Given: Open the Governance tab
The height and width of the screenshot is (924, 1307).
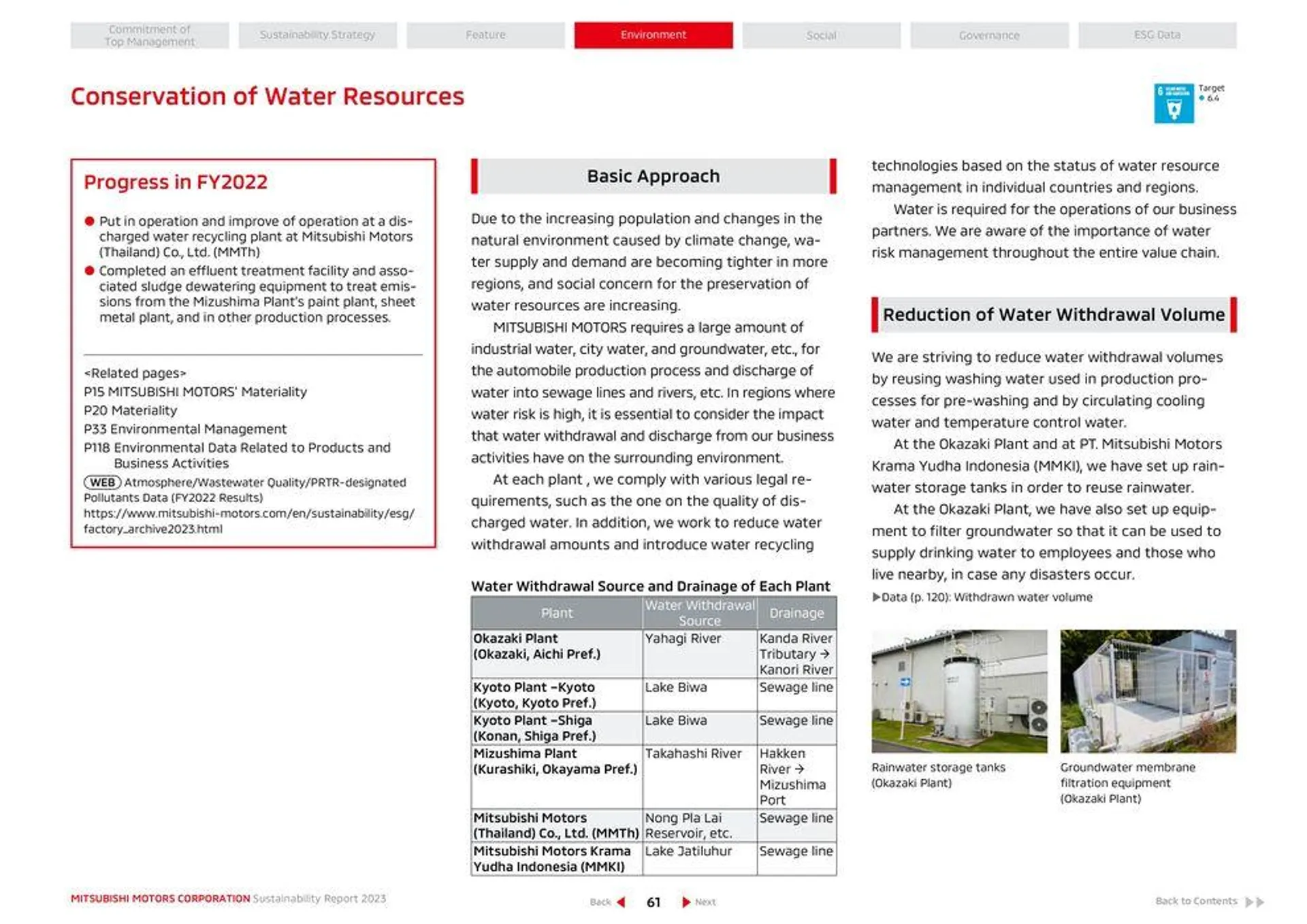Looking at the screenshot, I should click(989, 35).
